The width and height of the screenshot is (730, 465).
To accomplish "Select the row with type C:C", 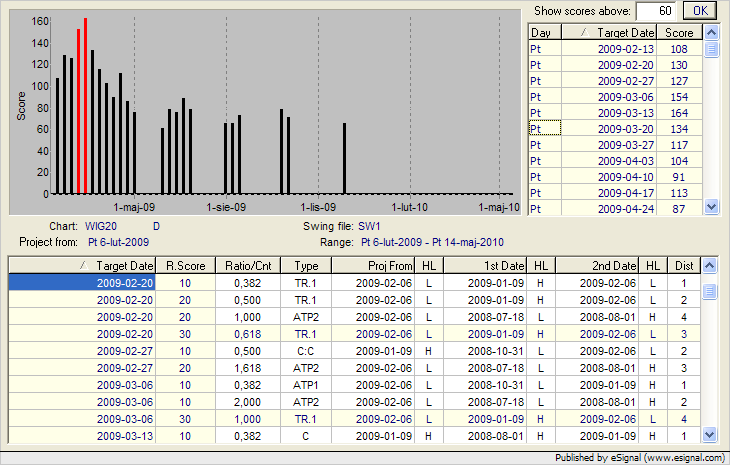I will click(x=307, y=351).
